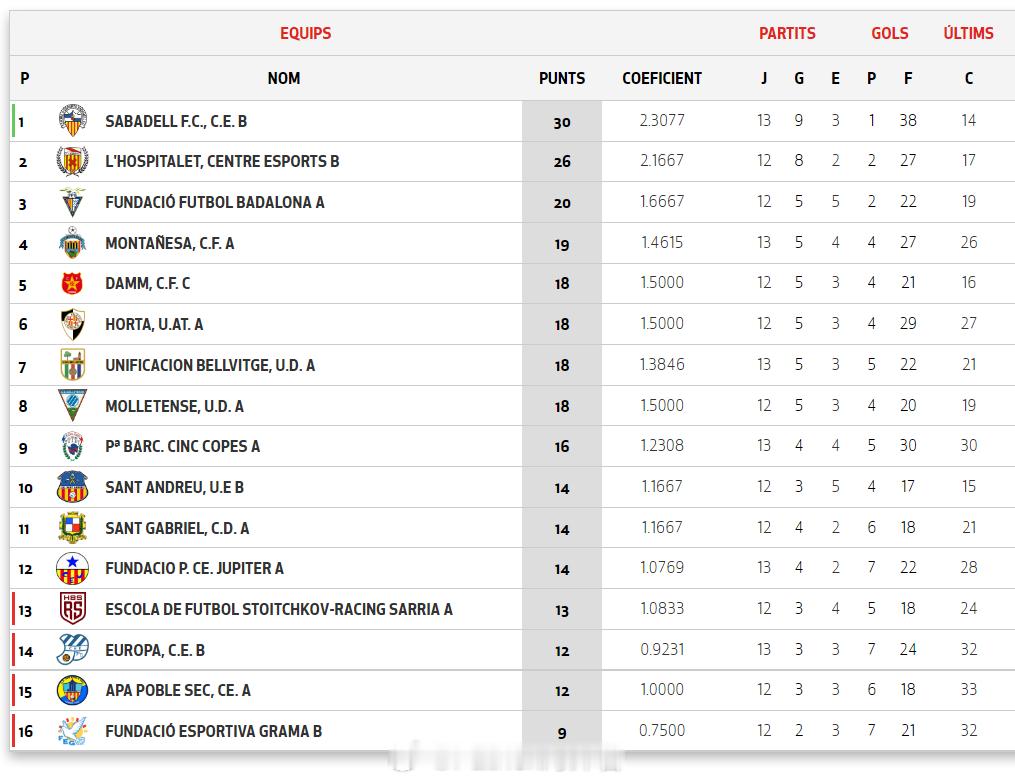Click the Sant Andreu U.E crest

72,487
